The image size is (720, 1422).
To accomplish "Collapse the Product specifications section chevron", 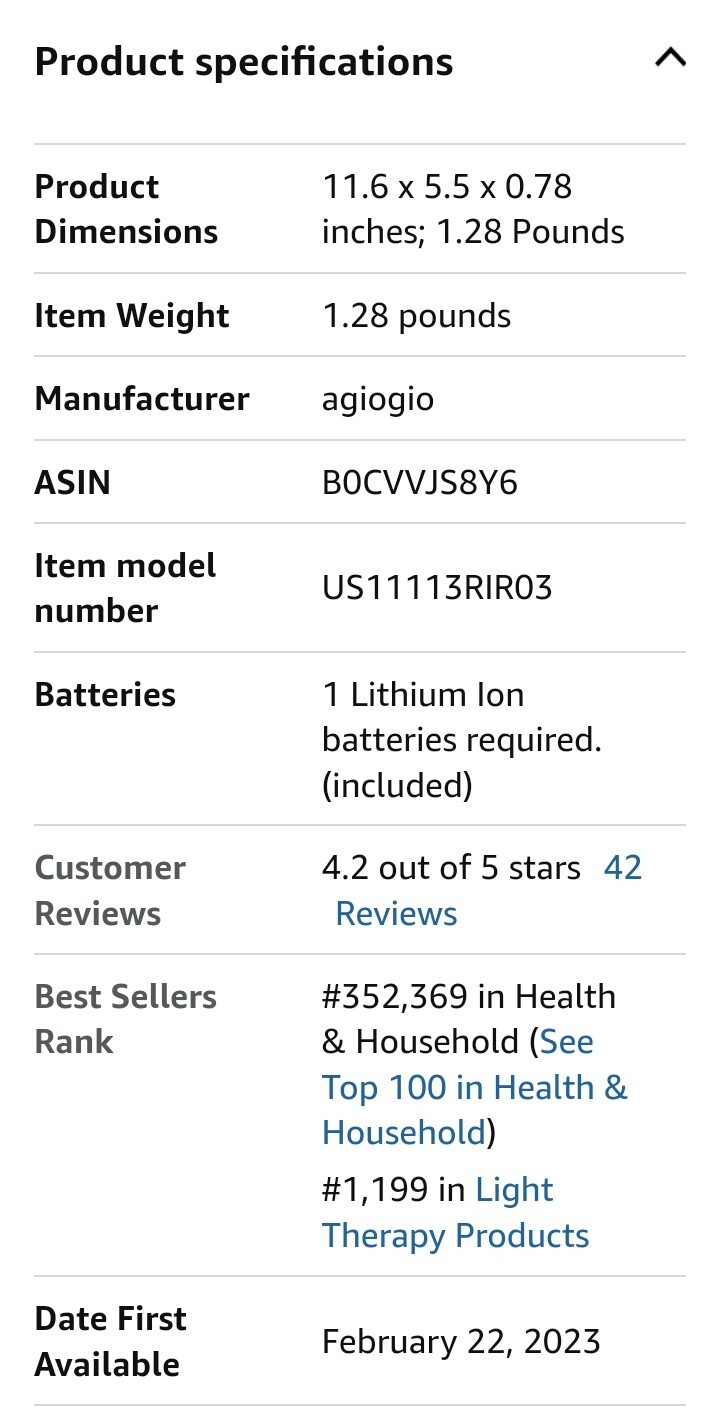I will pos(670,58).
